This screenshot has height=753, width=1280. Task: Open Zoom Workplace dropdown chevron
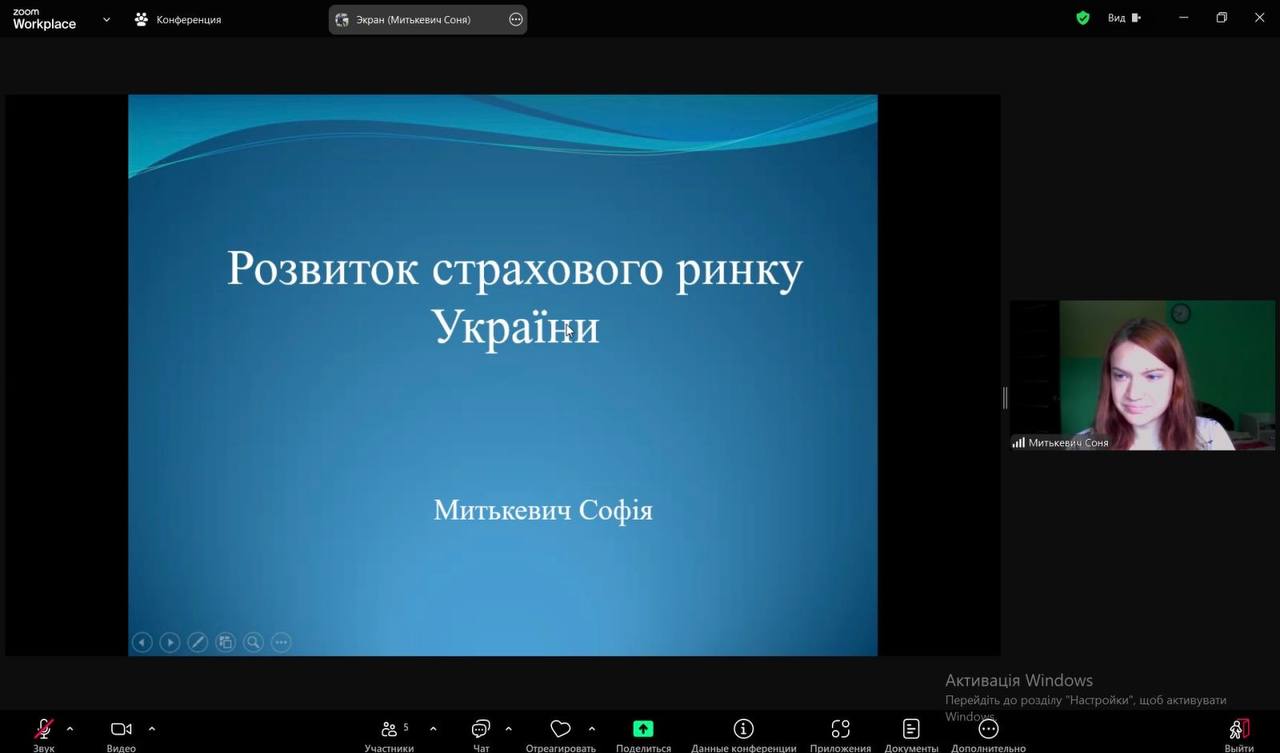coord(107,19)
